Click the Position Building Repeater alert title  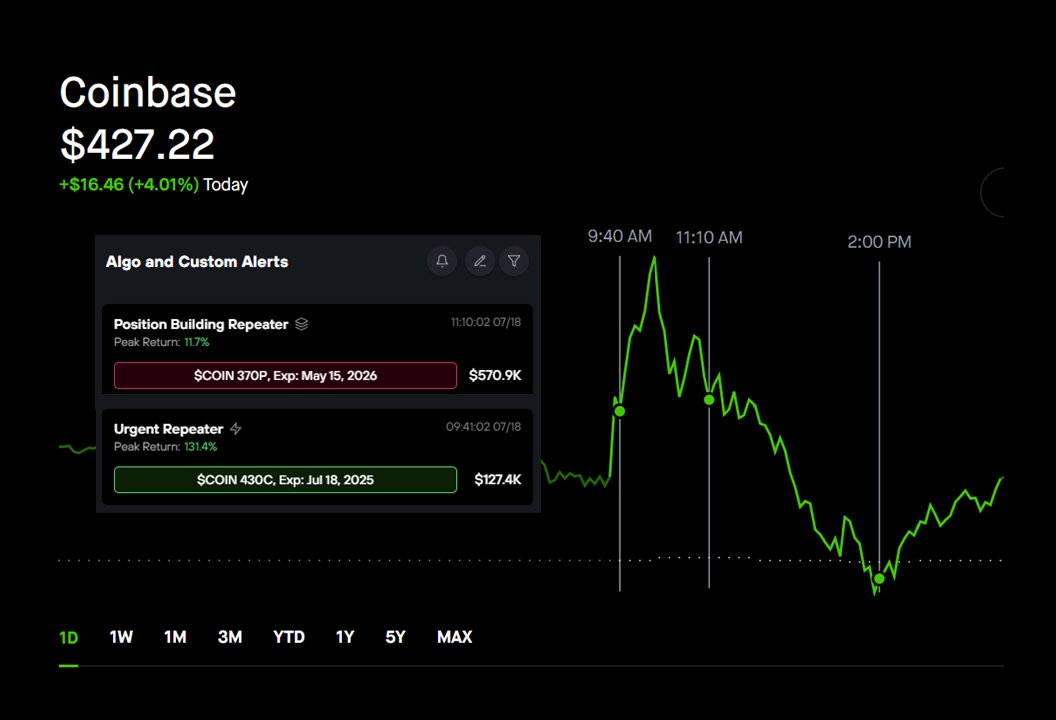[201, 324]
